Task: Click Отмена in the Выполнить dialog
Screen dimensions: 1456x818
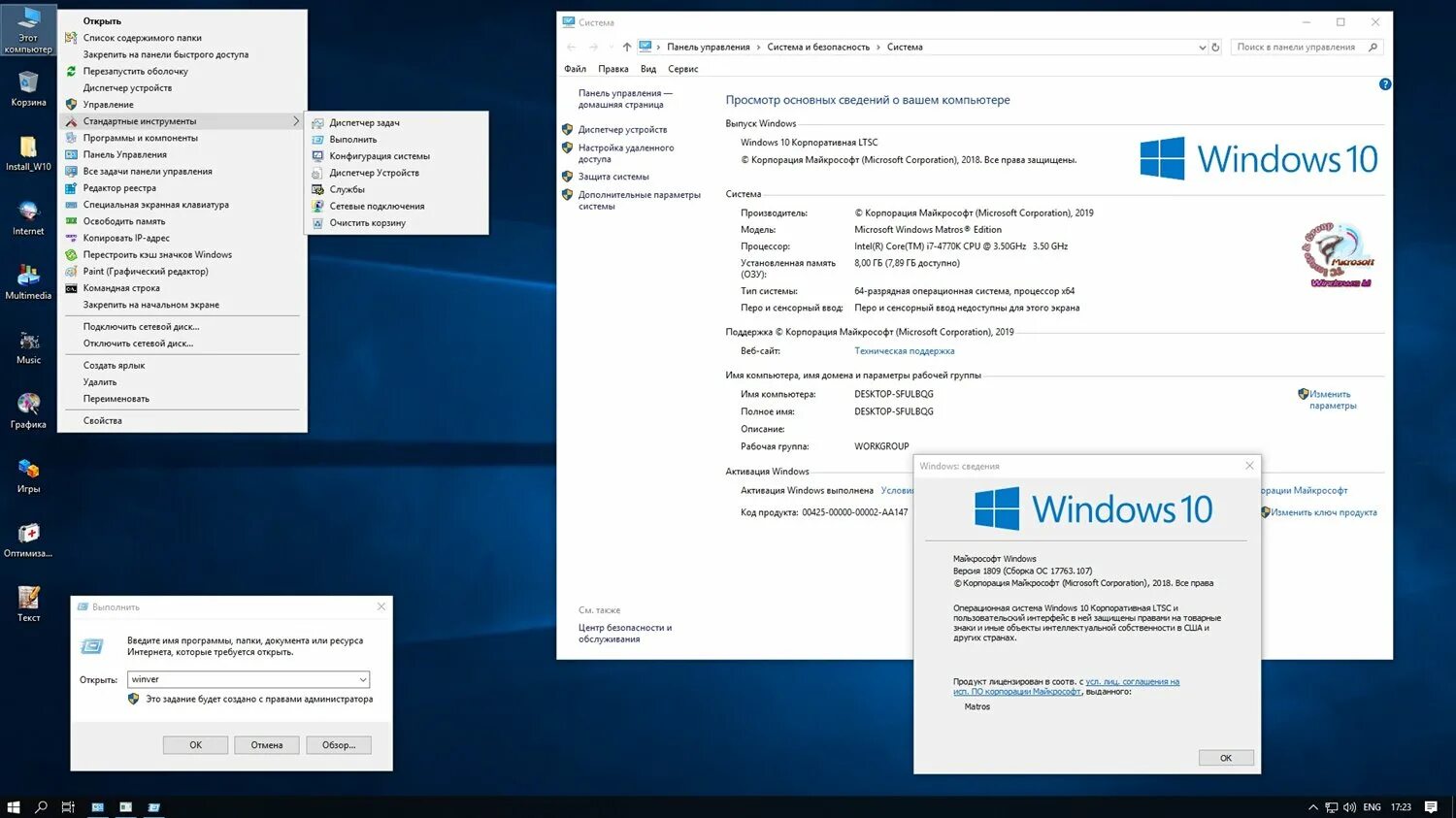Action: click(x=267, y=745)
